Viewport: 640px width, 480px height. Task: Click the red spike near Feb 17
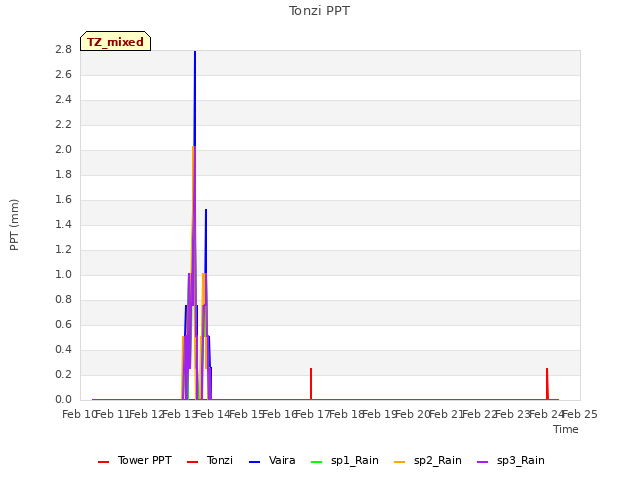click(x=311, y=384)
